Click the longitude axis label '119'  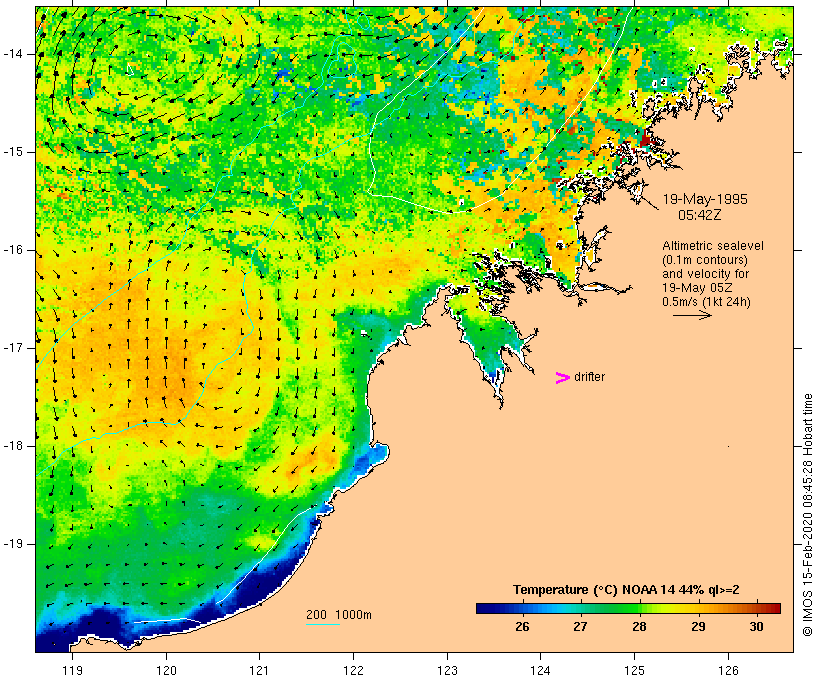(x=72, y=670)
